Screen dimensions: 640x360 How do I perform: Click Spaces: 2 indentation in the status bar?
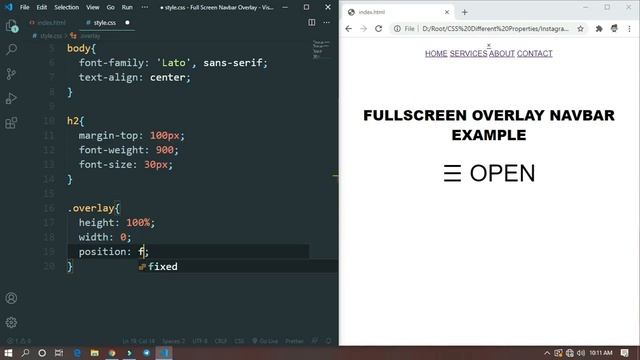click(x=173, y=341)
